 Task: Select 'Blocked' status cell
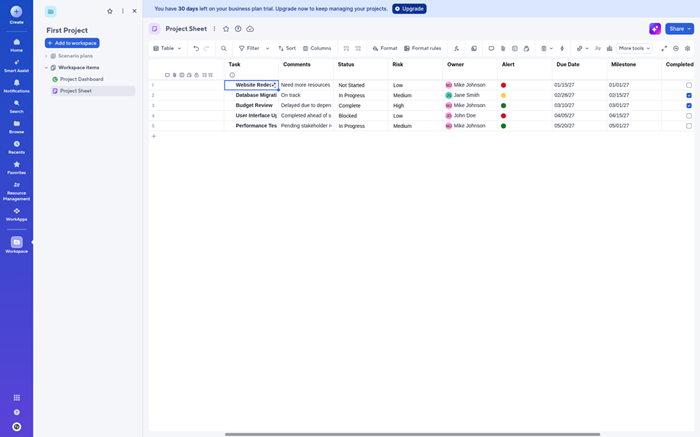point(361,116)
